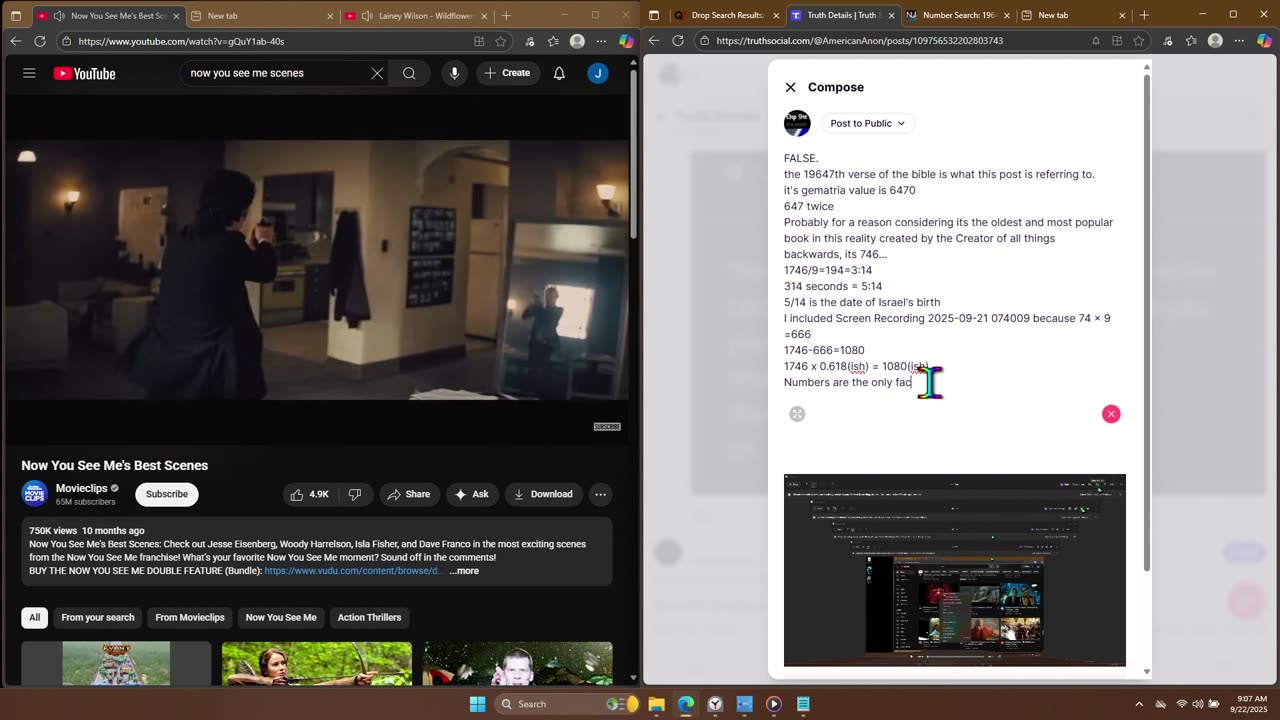Open the Truth Social user avatar in Compose

[797, 123]
